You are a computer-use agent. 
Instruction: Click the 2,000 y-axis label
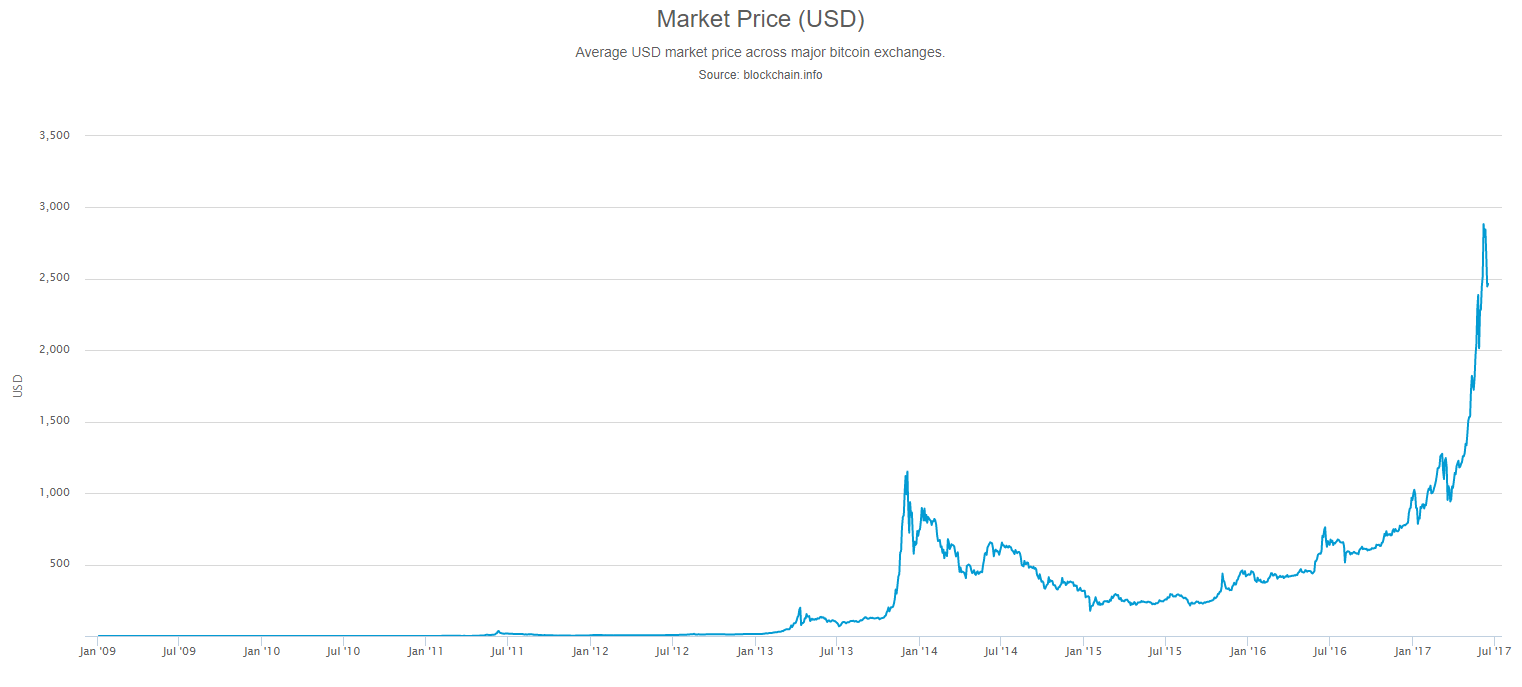pos(53,350)
